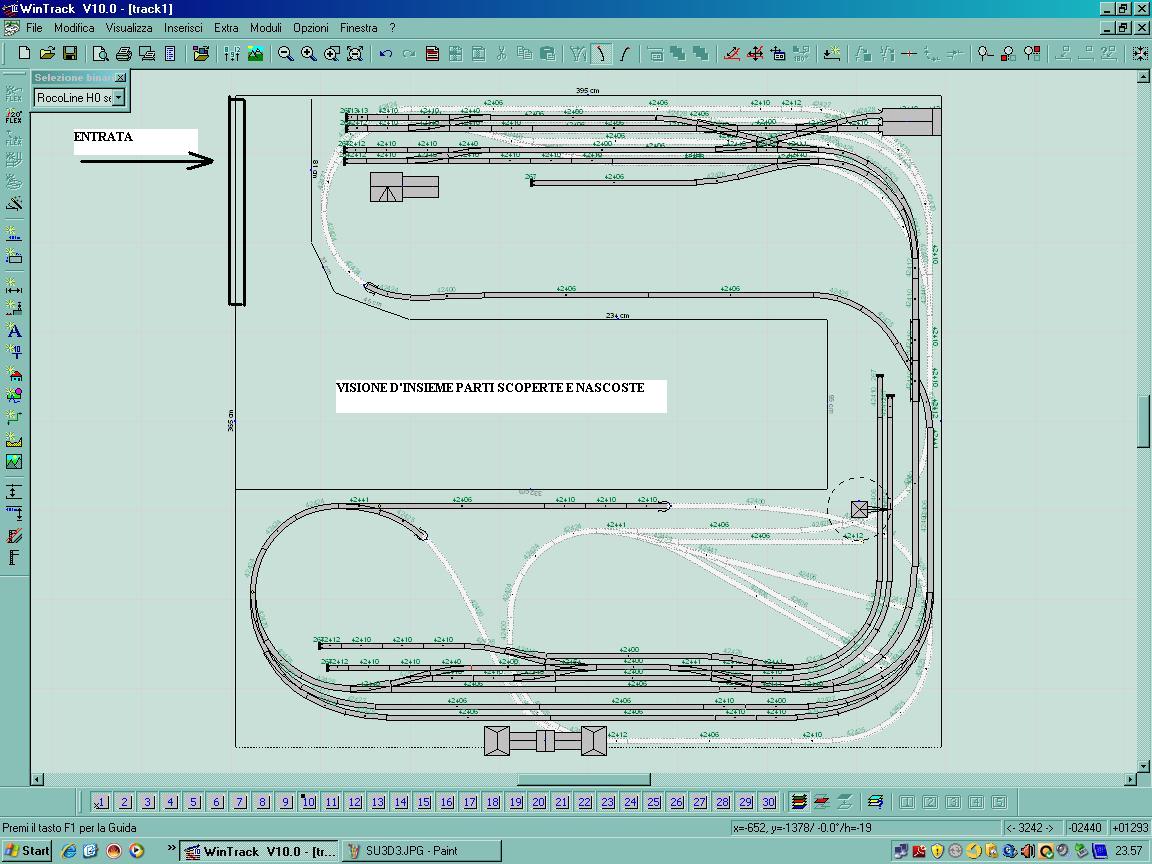Click the turntable symbol on the layout
Screen dimensions: 1152x864
pyautogui.click(x=859, y=509)
